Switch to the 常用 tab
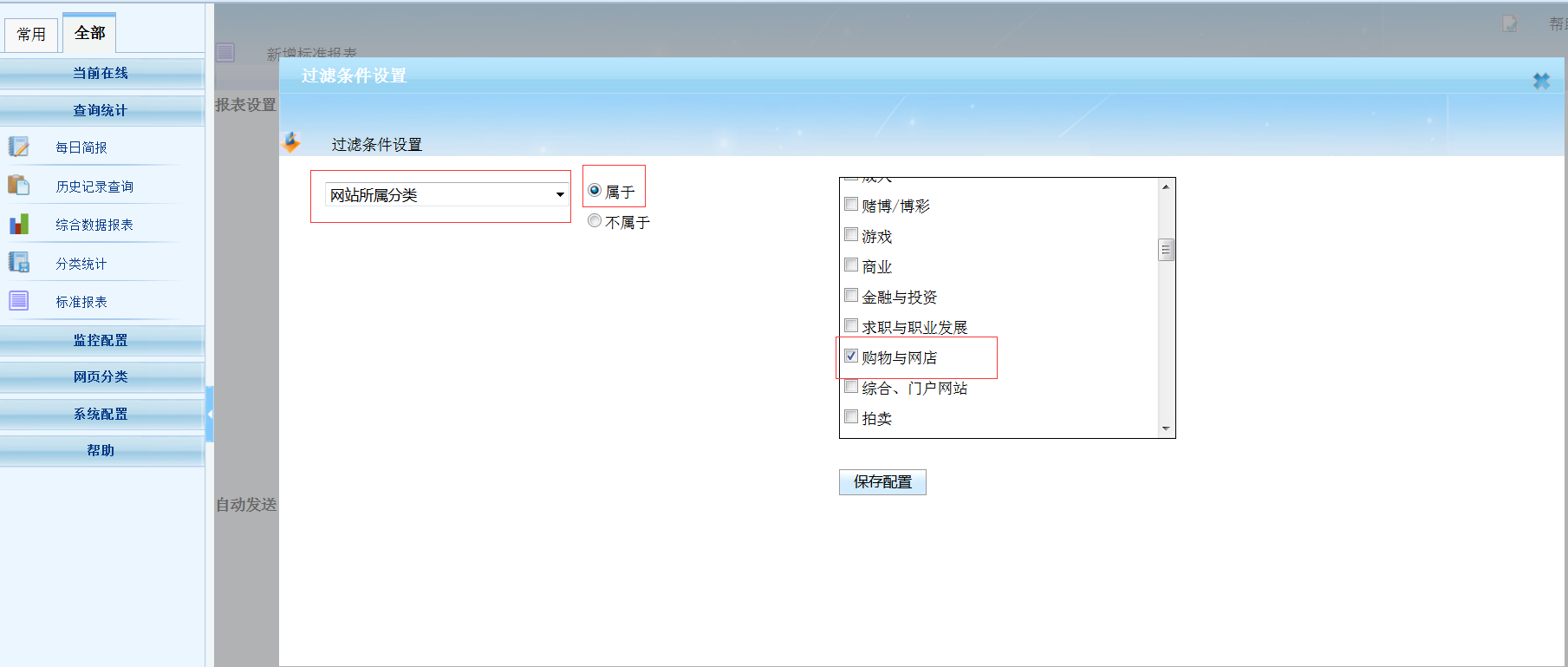This screenshot has height=667, width=1568. pyautogui.click(x=31, y=35)
